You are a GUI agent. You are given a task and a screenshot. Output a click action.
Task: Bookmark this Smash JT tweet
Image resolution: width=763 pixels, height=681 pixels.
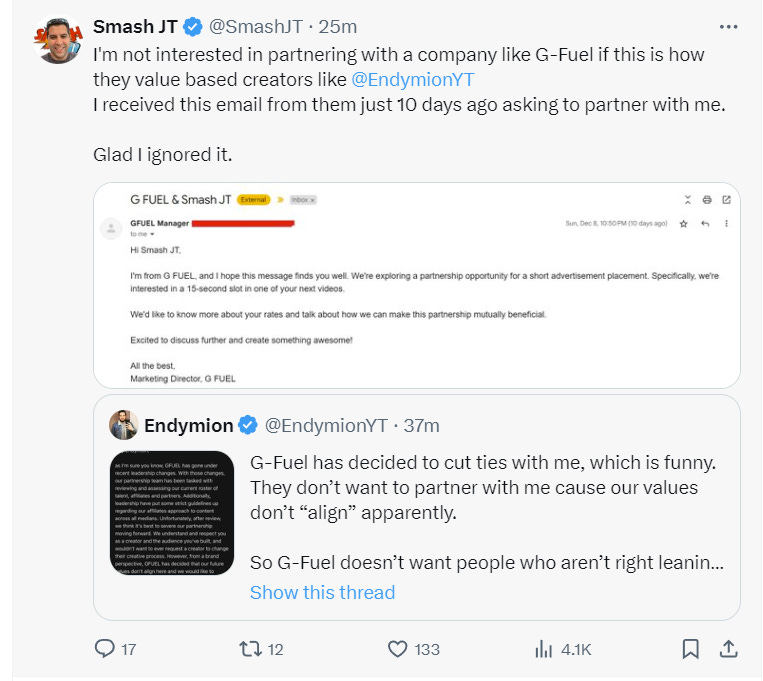point(690,649)
